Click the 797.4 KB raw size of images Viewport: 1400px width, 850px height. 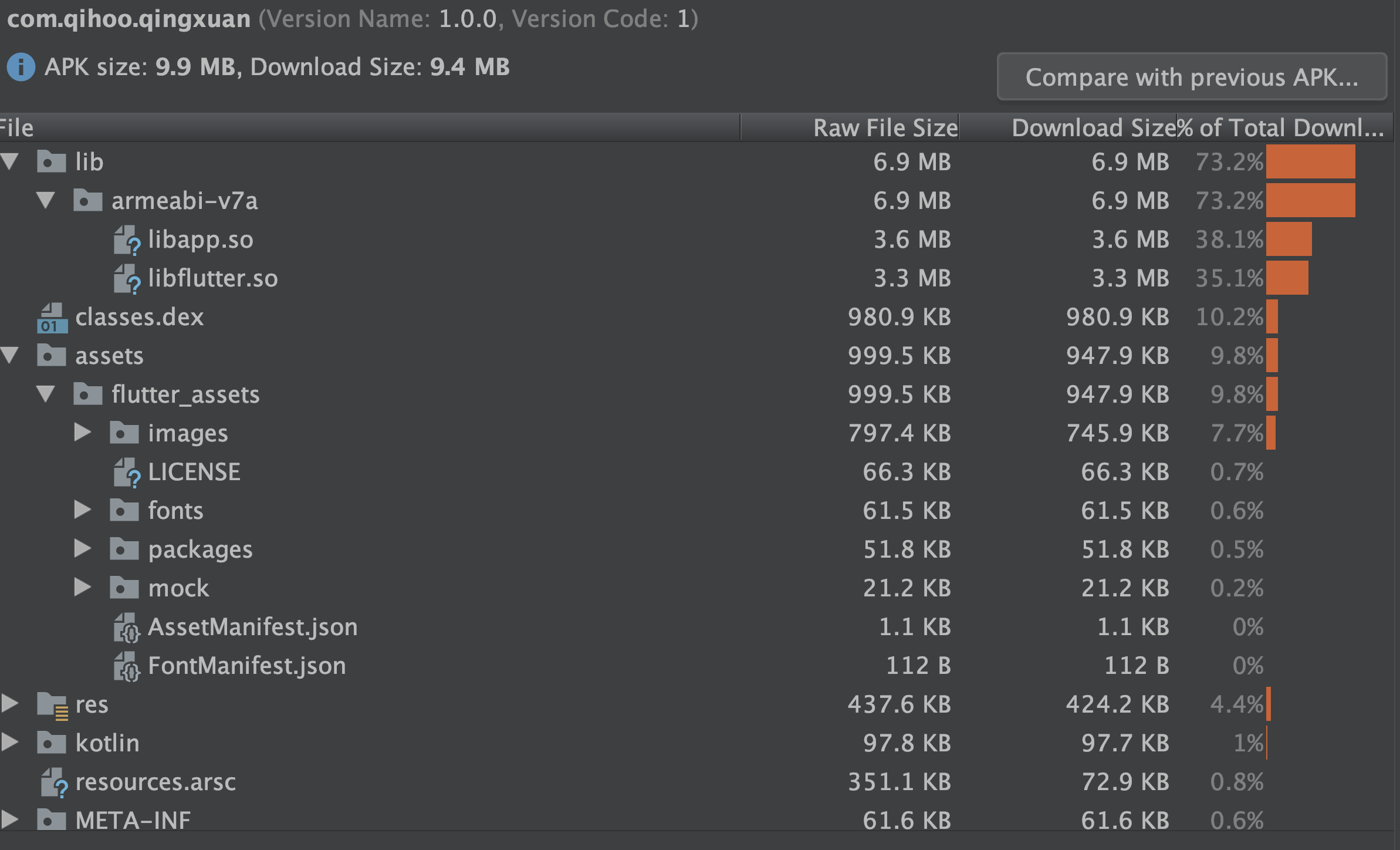tap(899, 433)
